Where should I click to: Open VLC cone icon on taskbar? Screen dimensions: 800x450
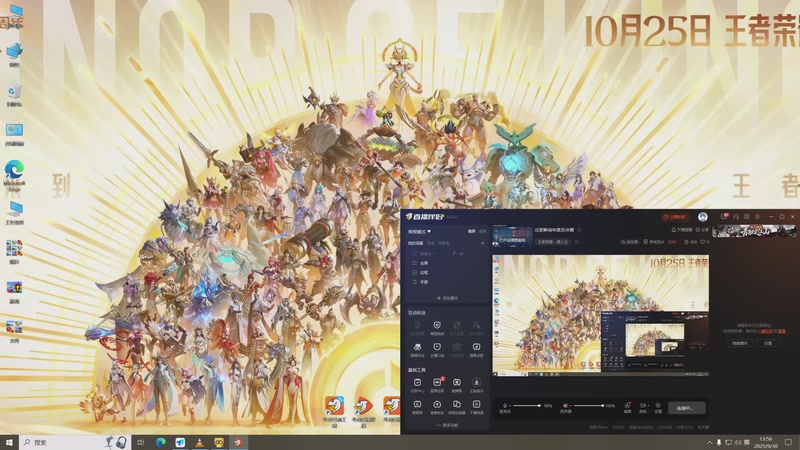[199, 442]
